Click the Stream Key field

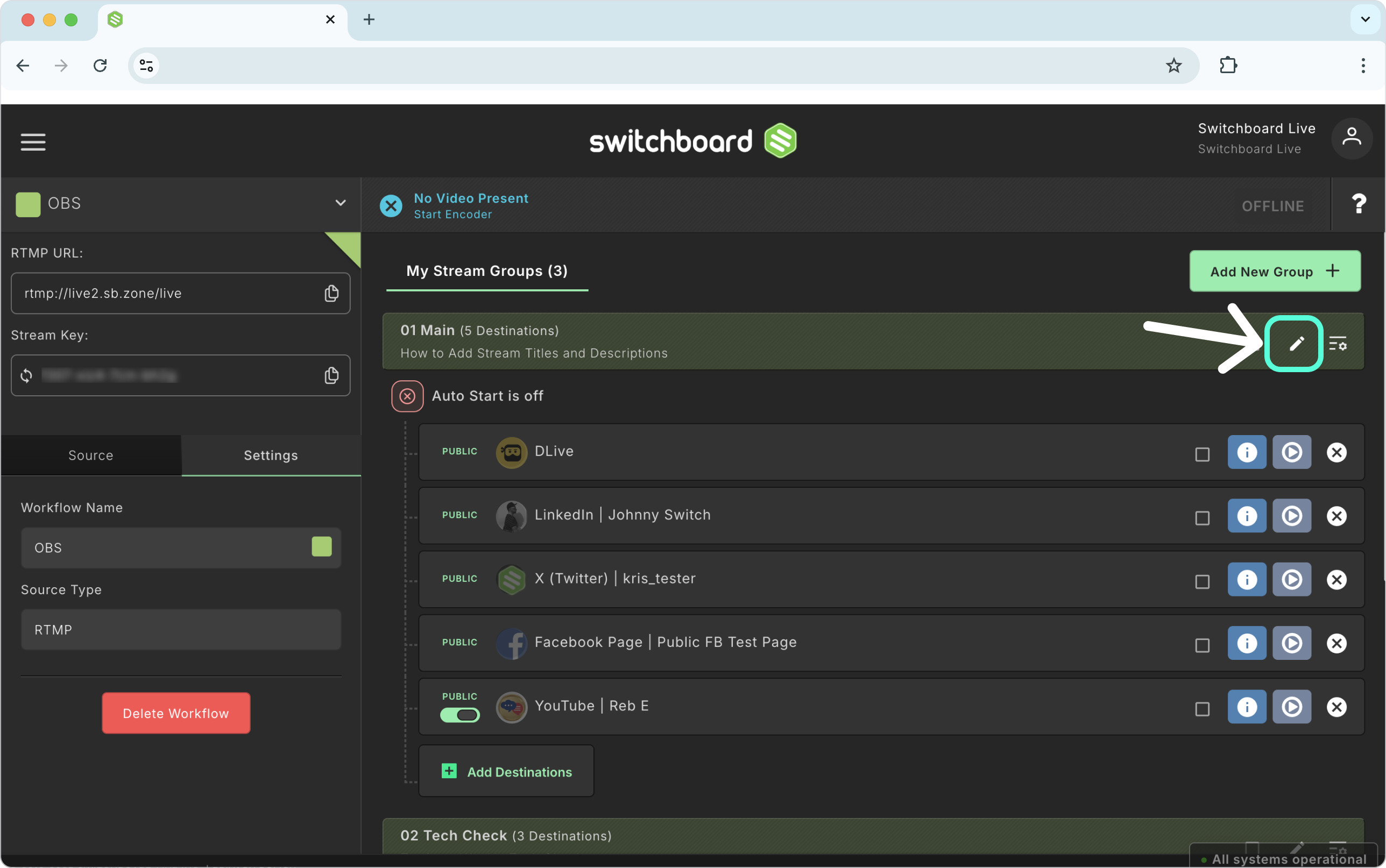[x=180, y=375]
